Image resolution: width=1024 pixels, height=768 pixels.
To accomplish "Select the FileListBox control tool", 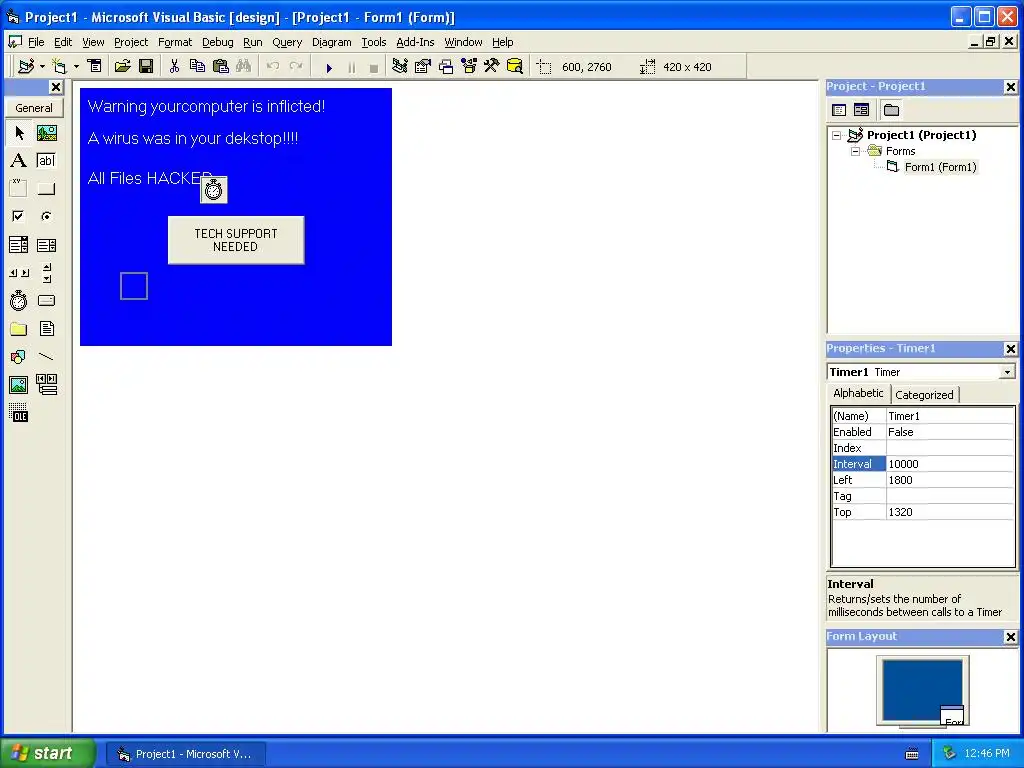I will [x=46, y=329].
